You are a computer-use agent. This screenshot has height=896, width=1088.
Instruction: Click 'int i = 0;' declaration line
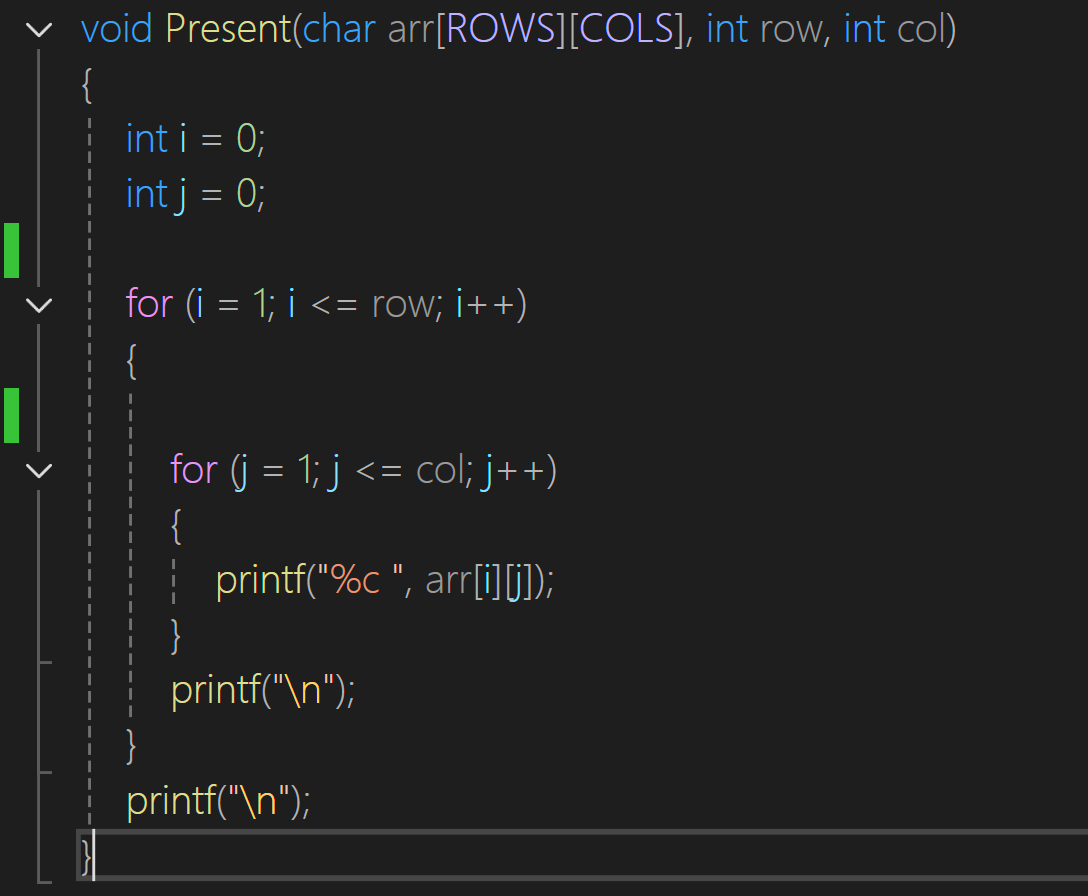pos(195,139)
